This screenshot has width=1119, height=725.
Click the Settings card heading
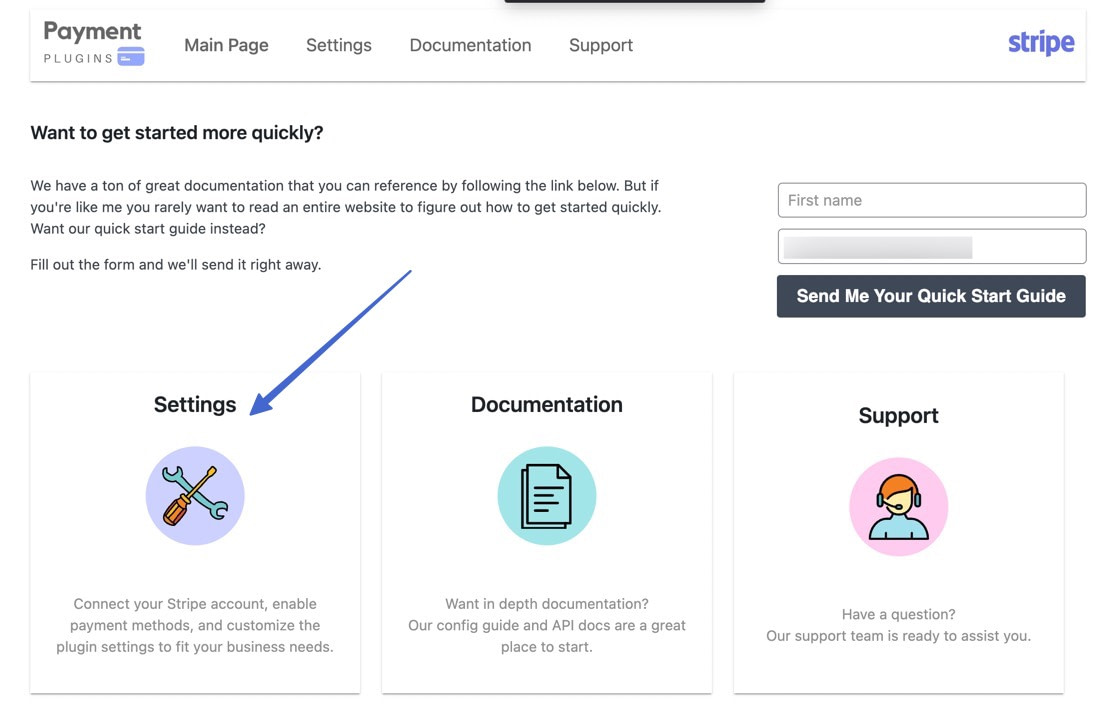point(194,404)
